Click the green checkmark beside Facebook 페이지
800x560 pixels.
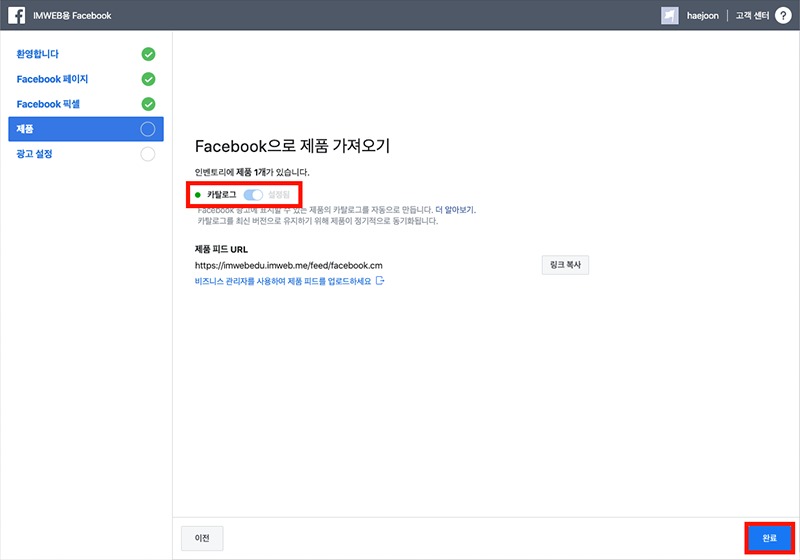pyautogui.click(x=148, y=79)
